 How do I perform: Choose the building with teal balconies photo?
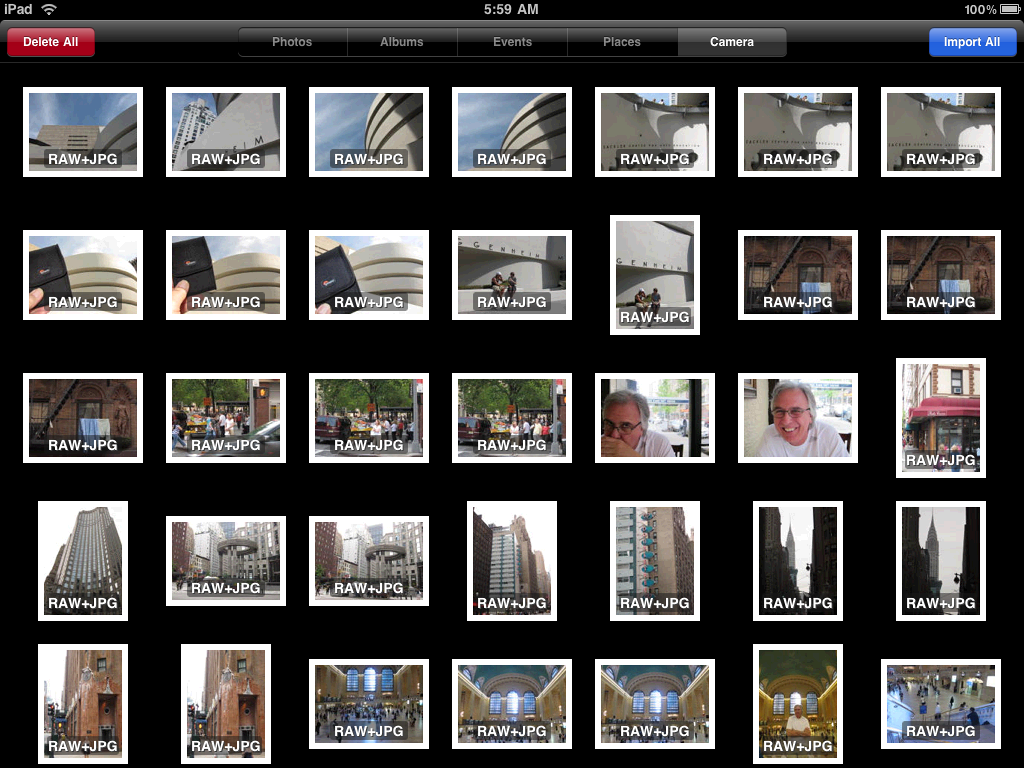coord(655,561)
